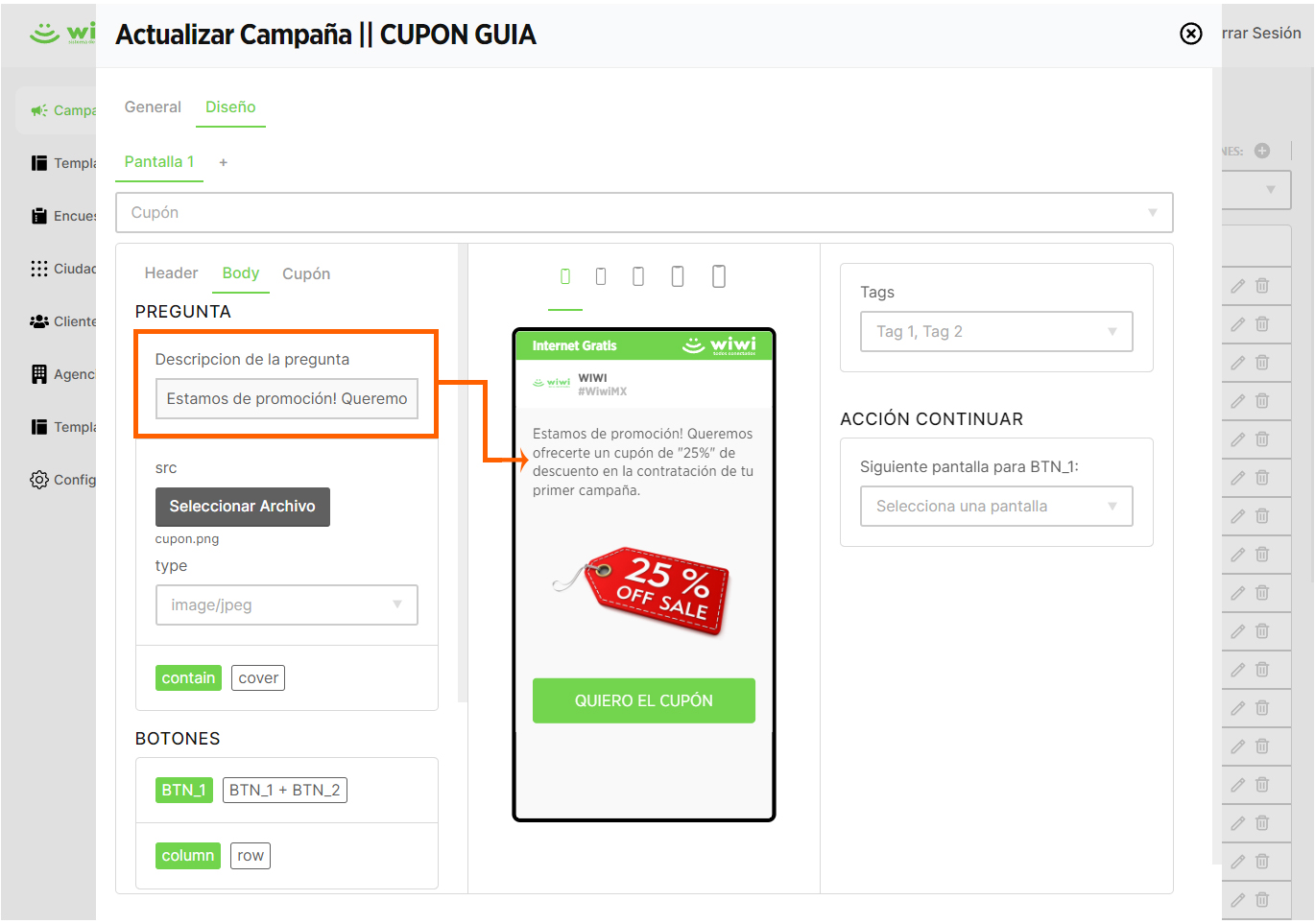1315x924 pixels.
Task: Set button layout to row
Action: (251, 856)
